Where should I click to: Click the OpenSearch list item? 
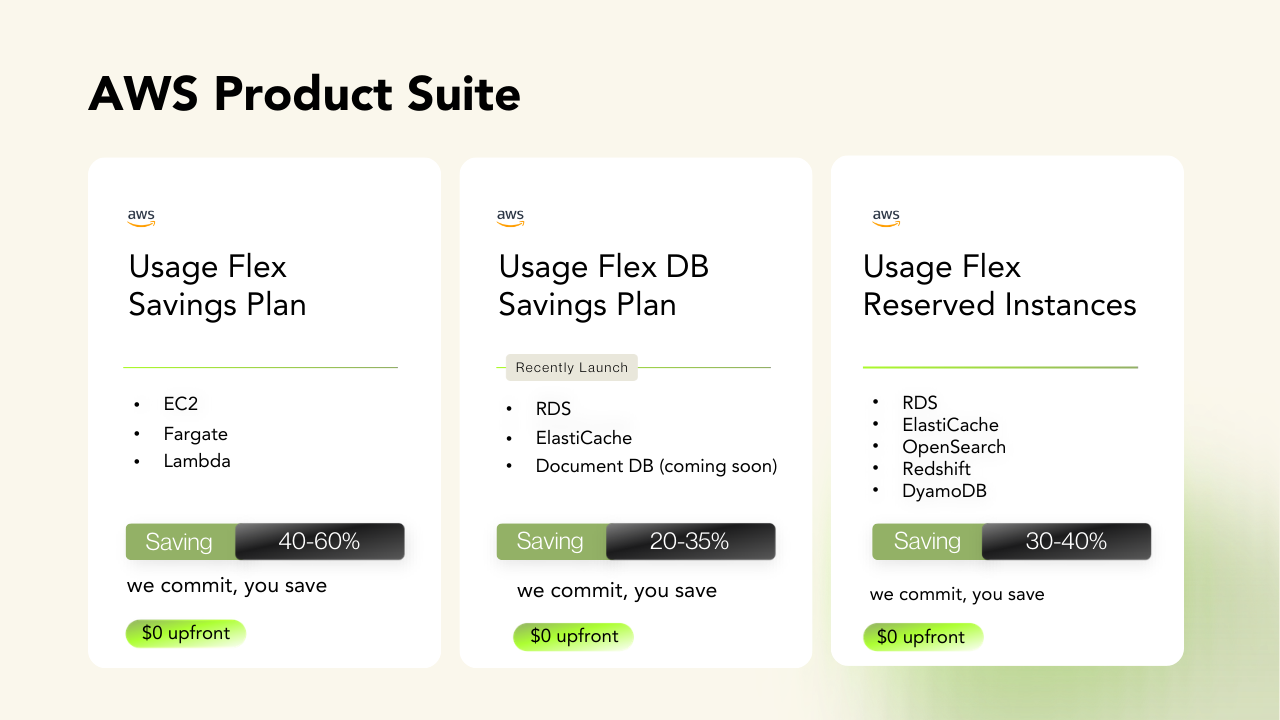pyautogui.click(x=953, y=447)
